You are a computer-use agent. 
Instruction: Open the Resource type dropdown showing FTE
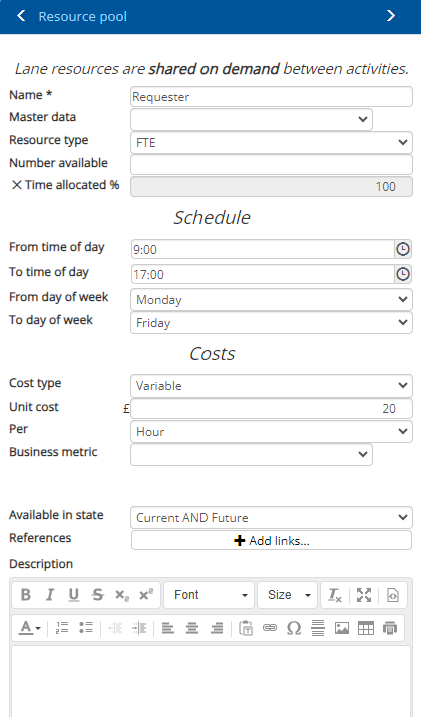click(x=271, y=142)
